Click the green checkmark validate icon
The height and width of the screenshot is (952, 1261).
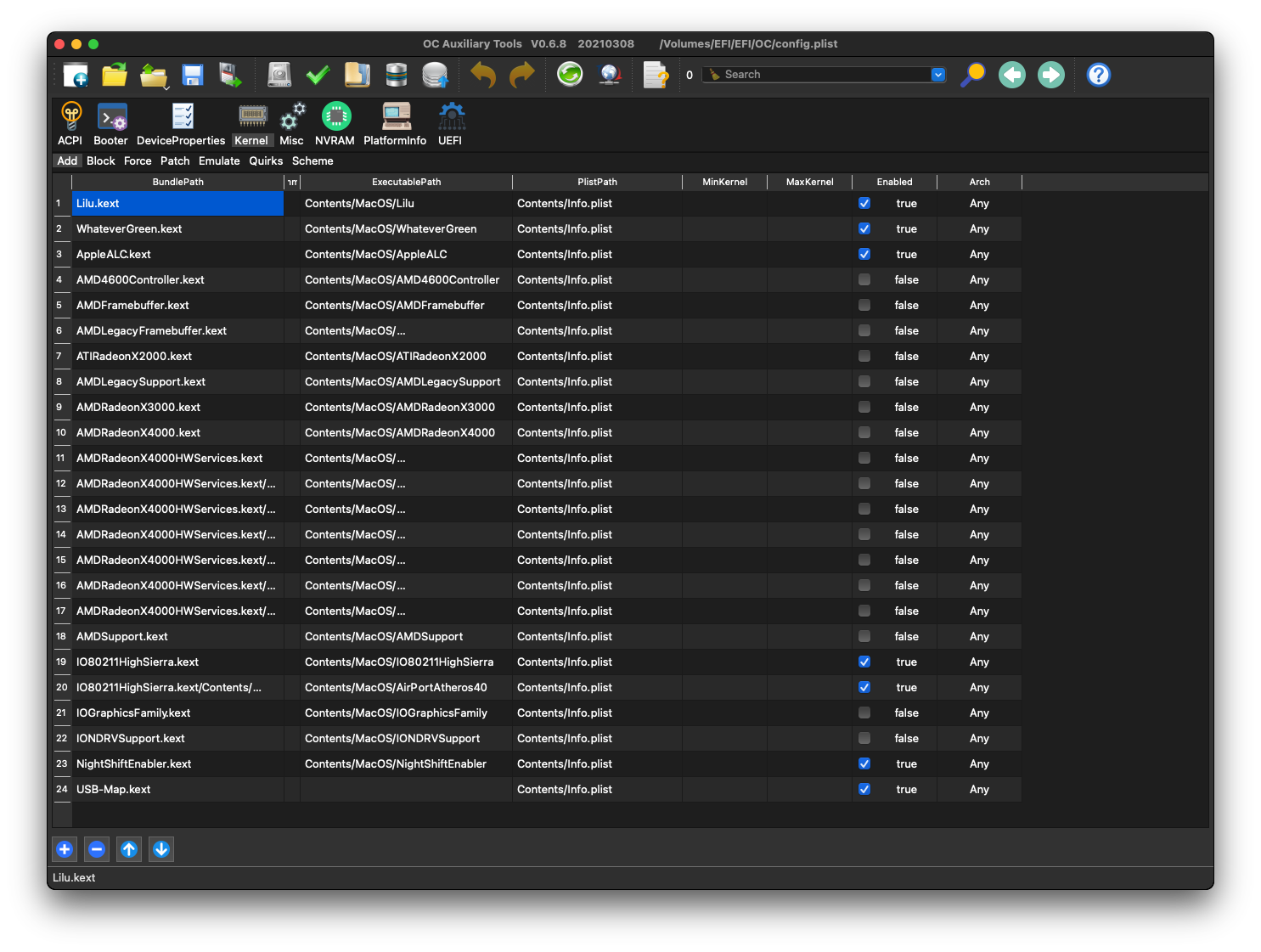(x=318, y=76)
